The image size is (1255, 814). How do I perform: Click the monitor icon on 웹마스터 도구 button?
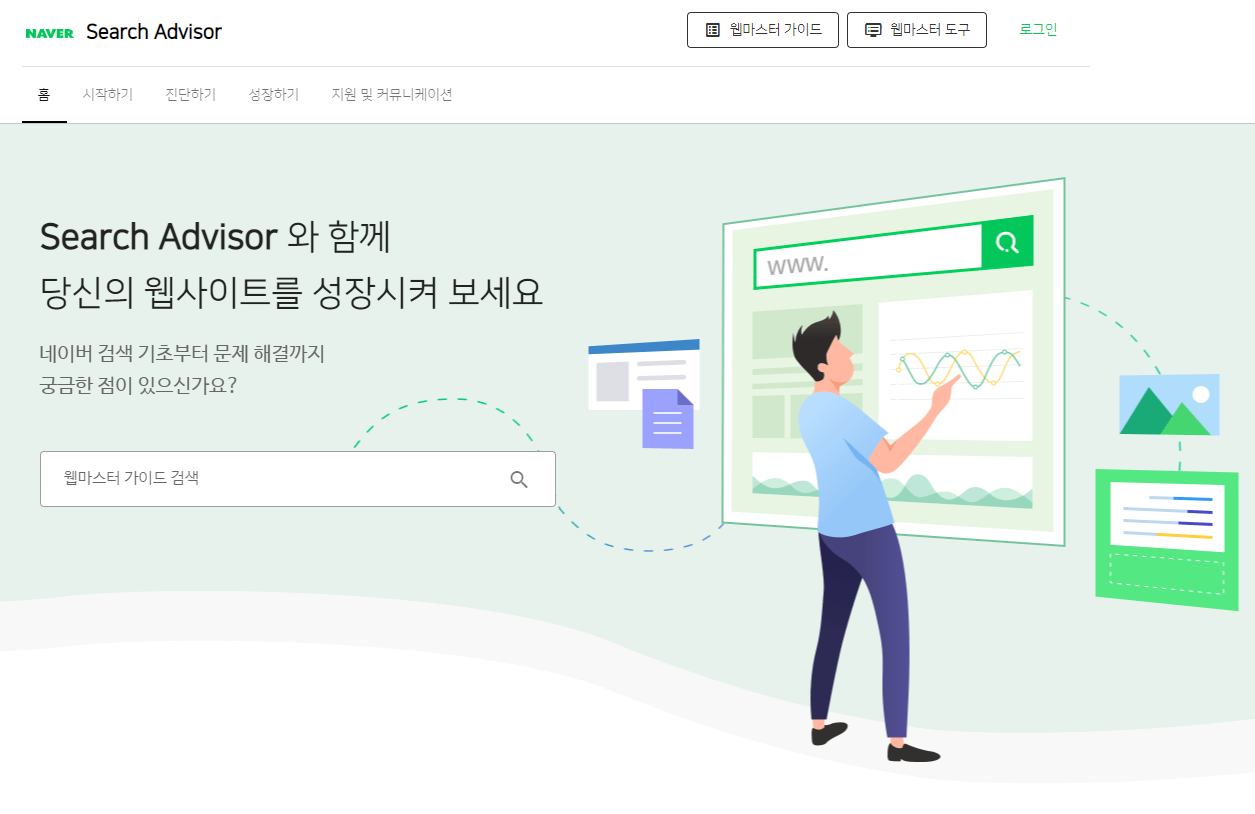tap(873, 30)
